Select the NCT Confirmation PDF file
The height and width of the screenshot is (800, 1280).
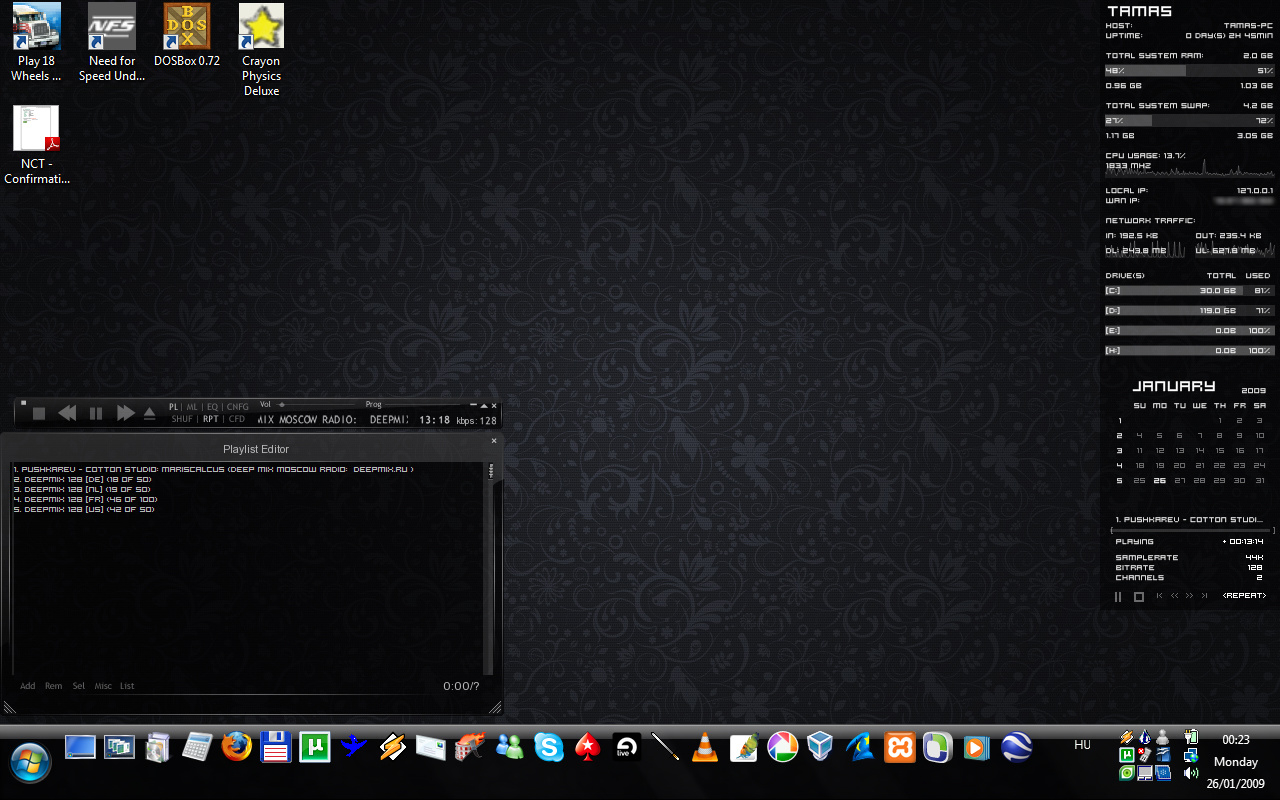tap(36, 145)
